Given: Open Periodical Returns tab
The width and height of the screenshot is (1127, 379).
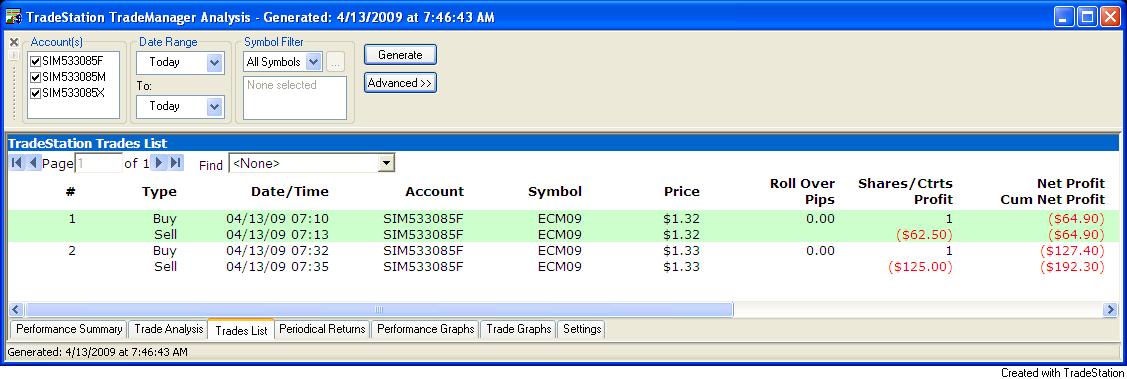Looking at the screenshot, I should pos(323,329).
